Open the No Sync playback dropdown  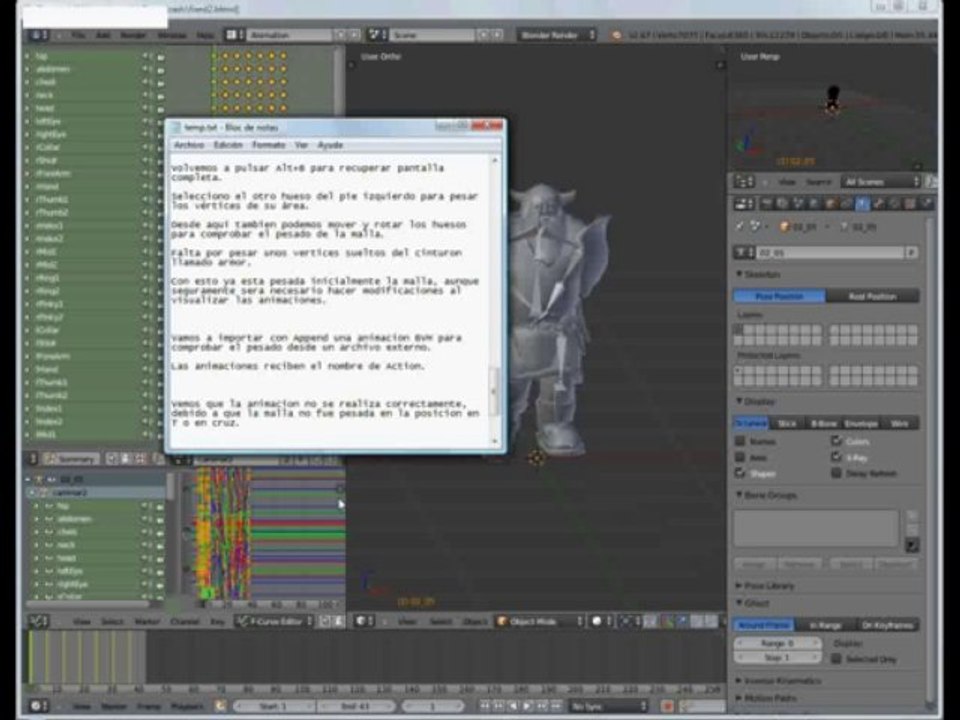[x=608, y=707]
